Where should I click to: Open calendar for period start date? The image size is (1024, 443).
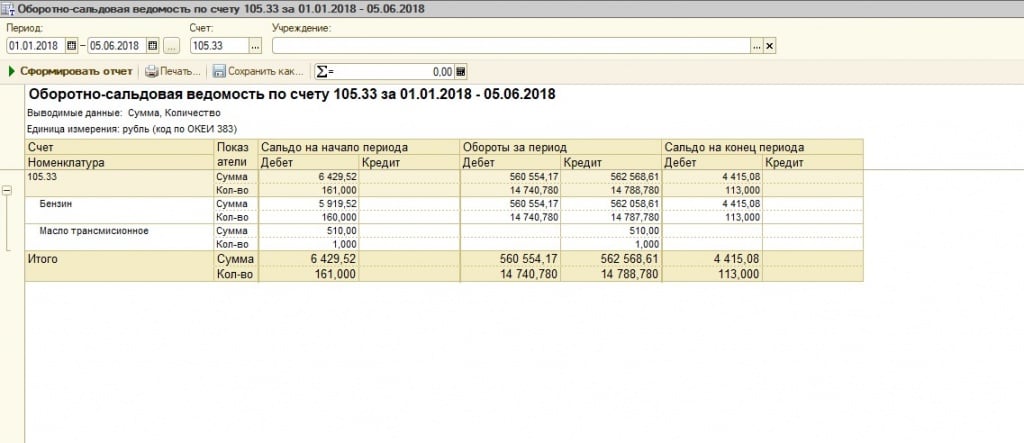click(71, 45)
